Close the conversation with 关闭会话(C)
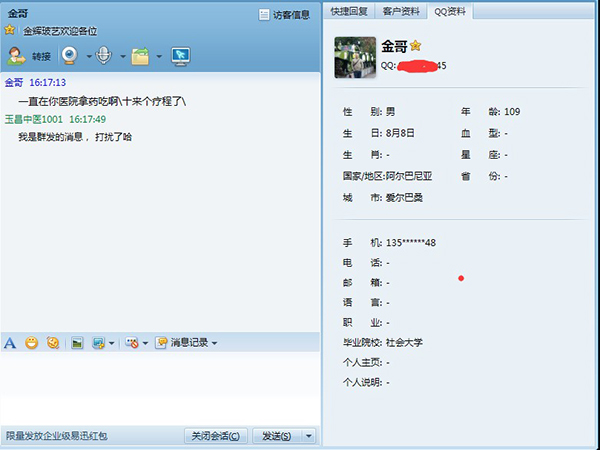 (x=215, y=436)
